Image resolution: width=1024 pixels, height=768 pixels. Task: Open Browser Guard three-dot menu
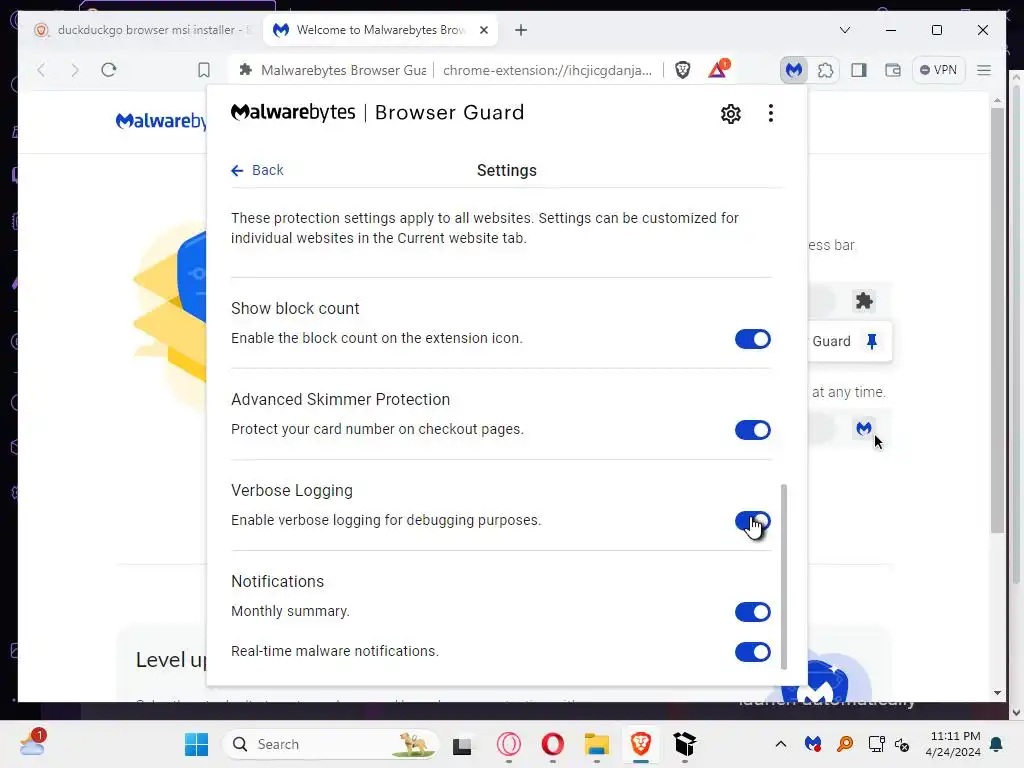point(771,114)
